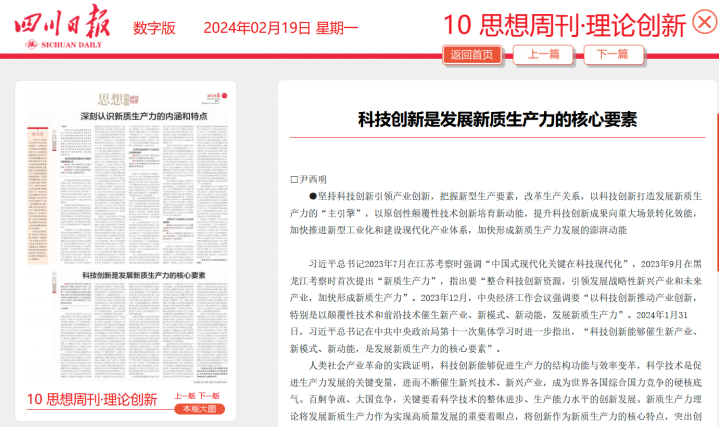720x428 pixels.
Task: Go to previous article via 上一篇
Action: tap(544, 55)
